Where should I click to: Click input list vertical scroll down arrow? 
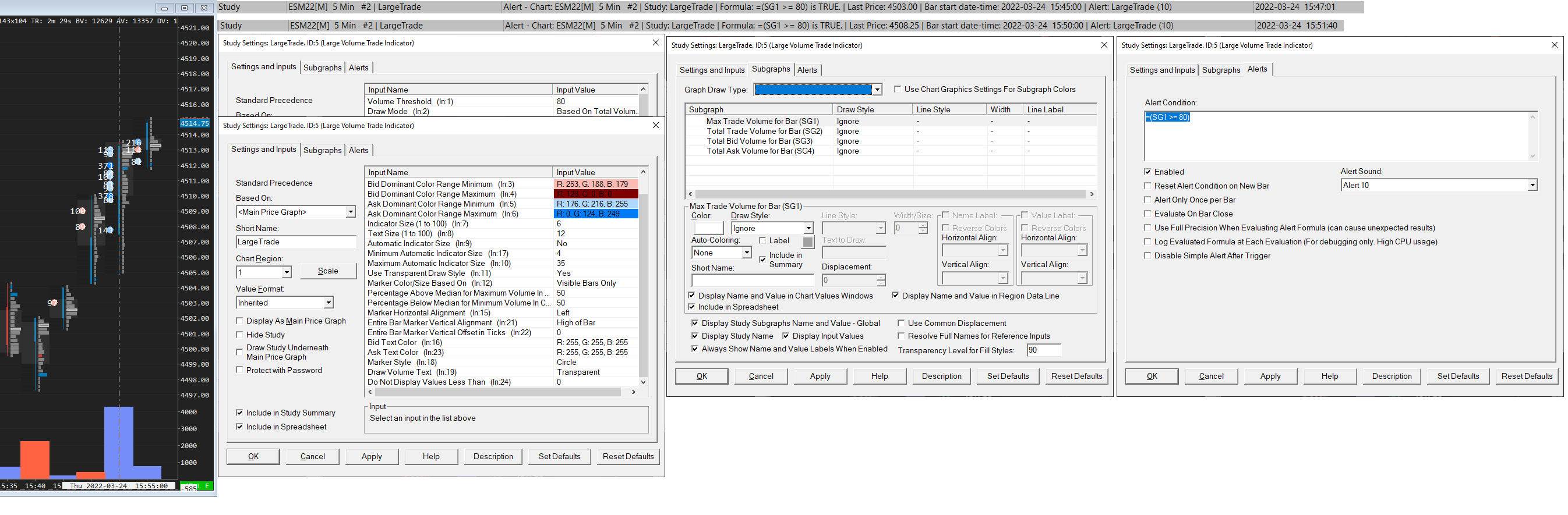tap(643, 382)
